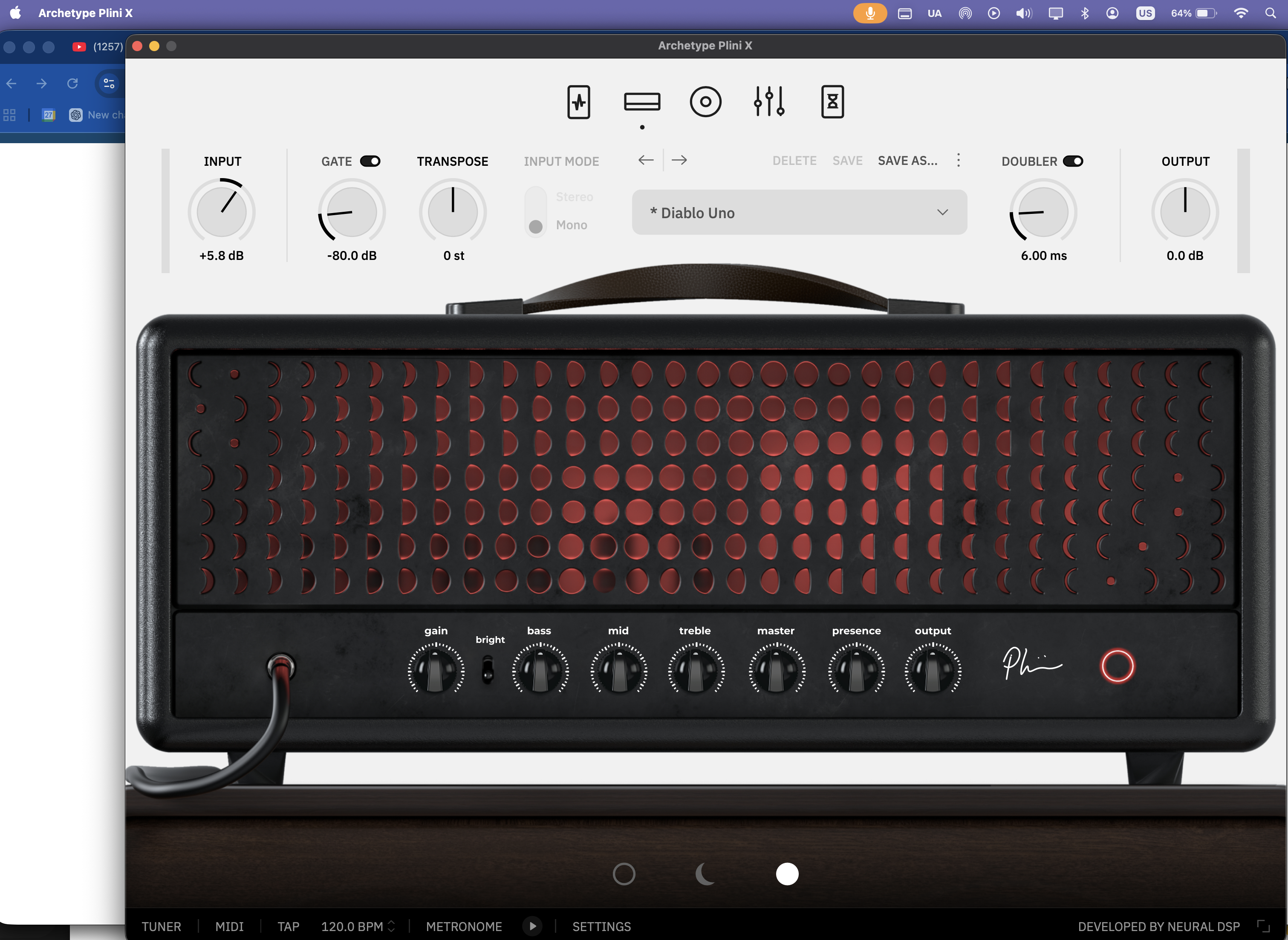
Task: Open the cabinet simulation icon
Action: (706, 102)
